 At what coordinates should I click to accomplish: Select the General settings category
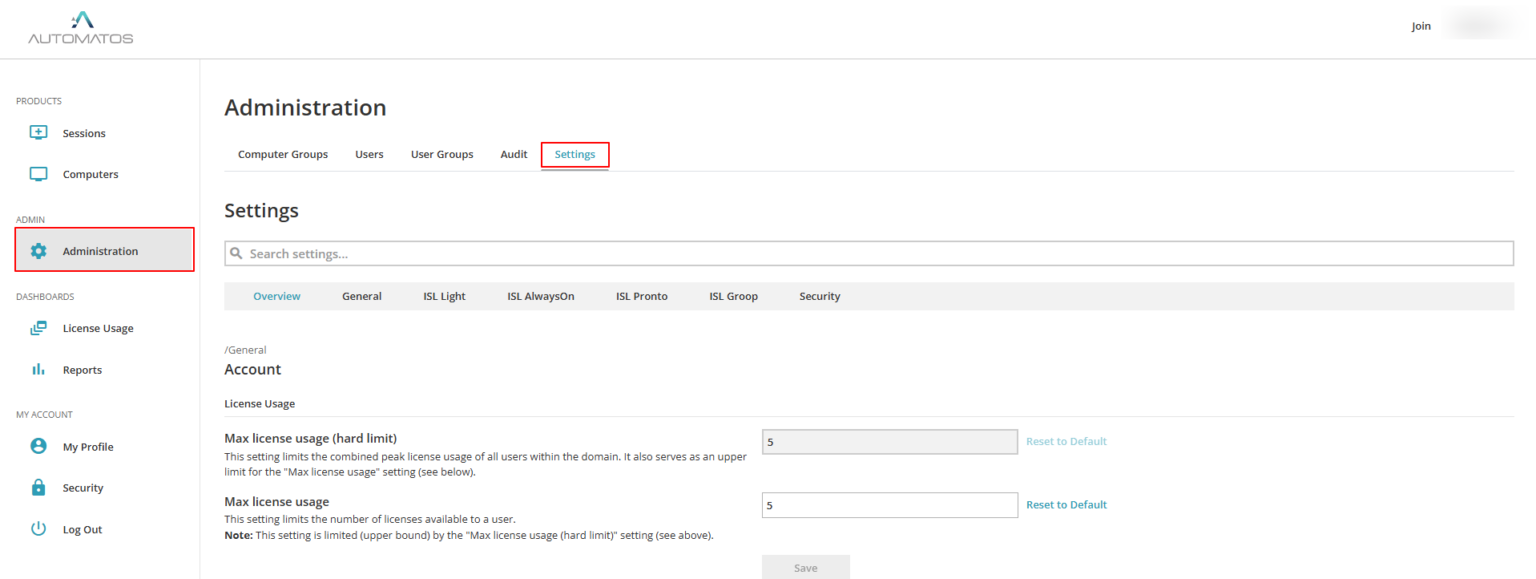click(362, 296)
